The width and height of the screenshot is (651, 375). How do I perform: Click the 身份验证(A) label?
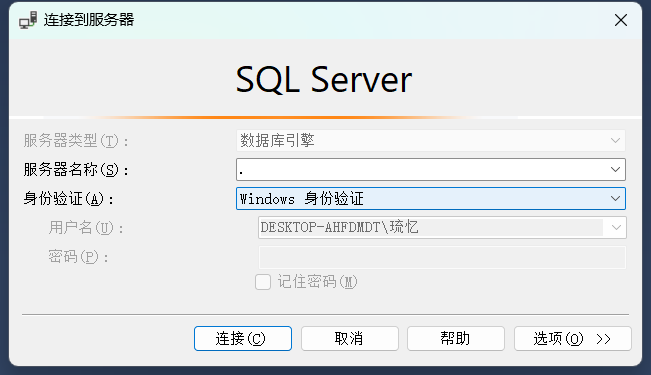click(x=69, y=199)
